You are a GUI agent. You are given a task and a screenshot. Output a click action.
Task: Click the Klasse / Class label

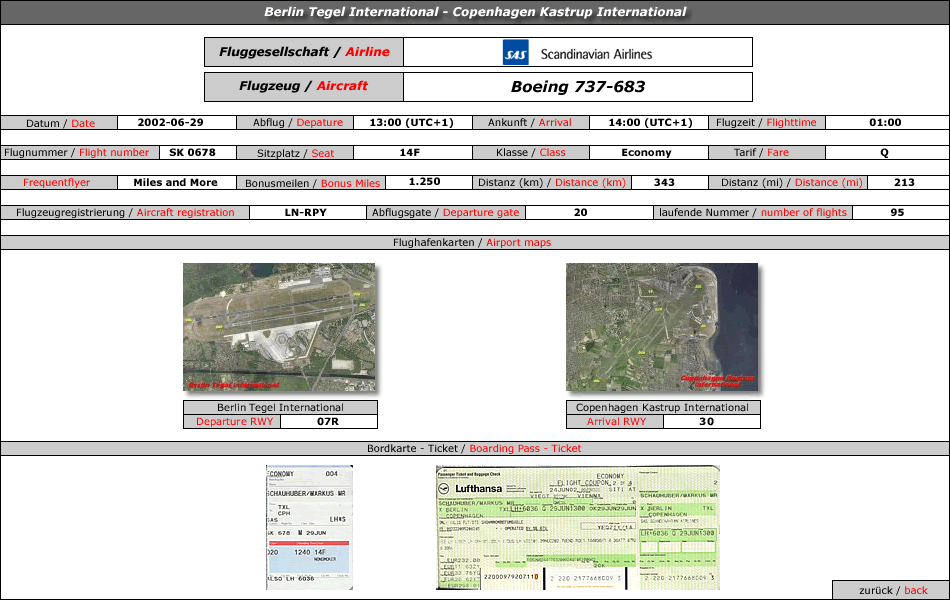(530, 153)
